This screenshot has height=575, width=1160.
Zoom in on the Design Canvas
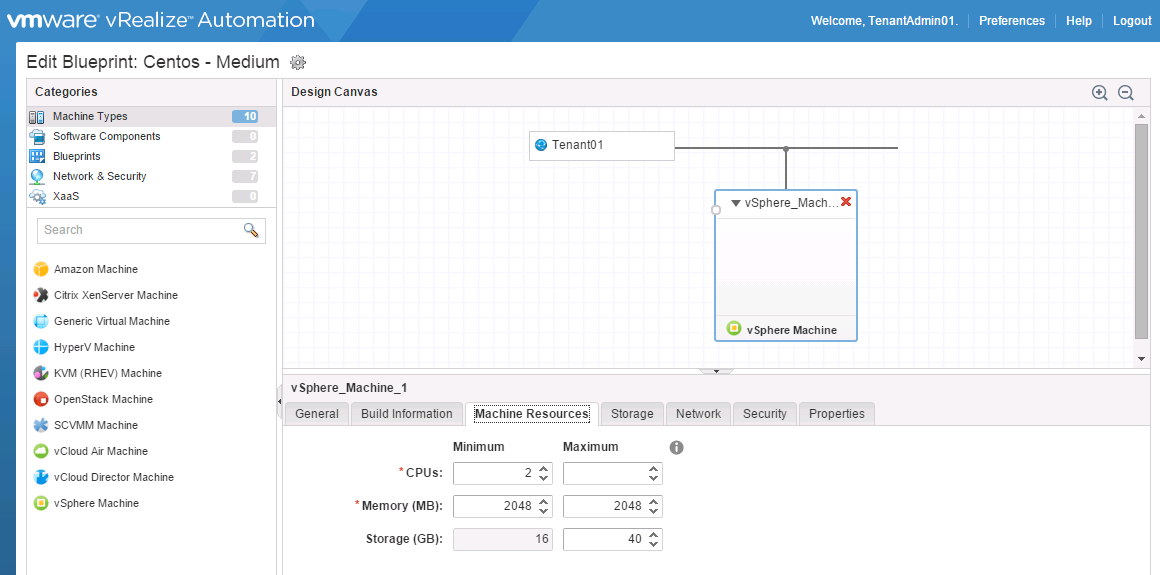[x=1099, y=93]
